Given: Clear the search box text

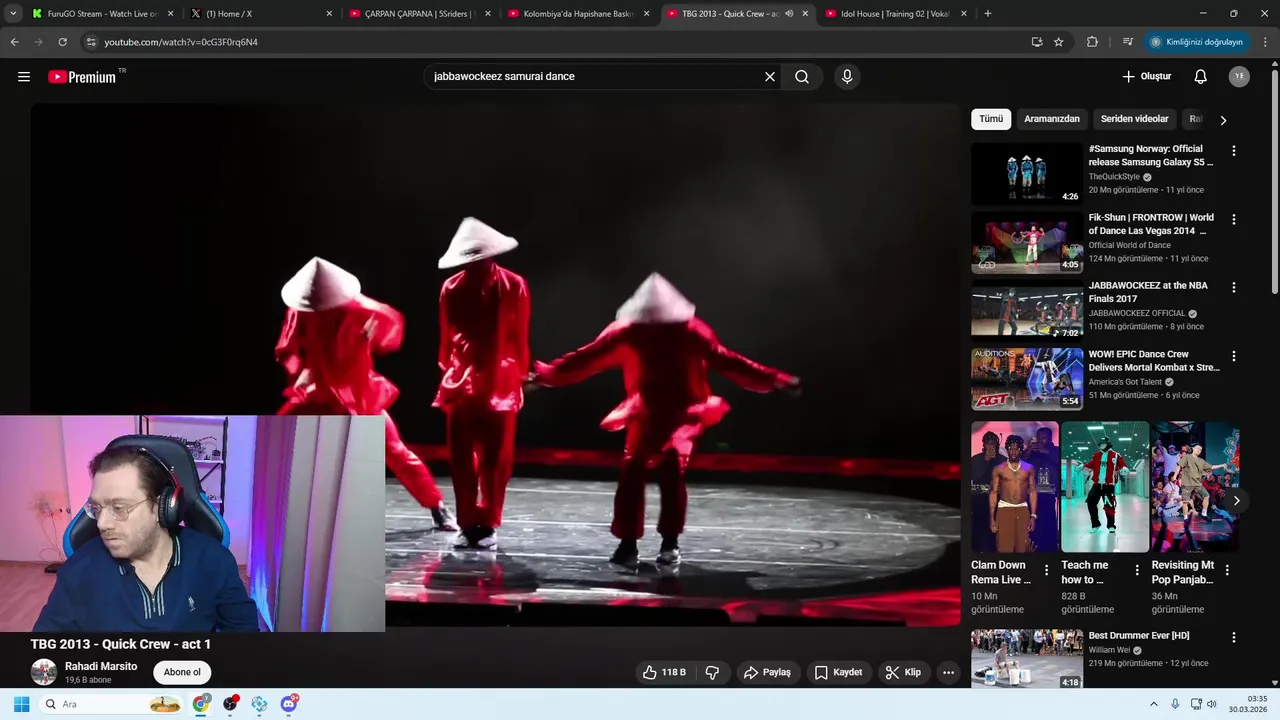Looking at the screenshot, I should pos(770,77).
